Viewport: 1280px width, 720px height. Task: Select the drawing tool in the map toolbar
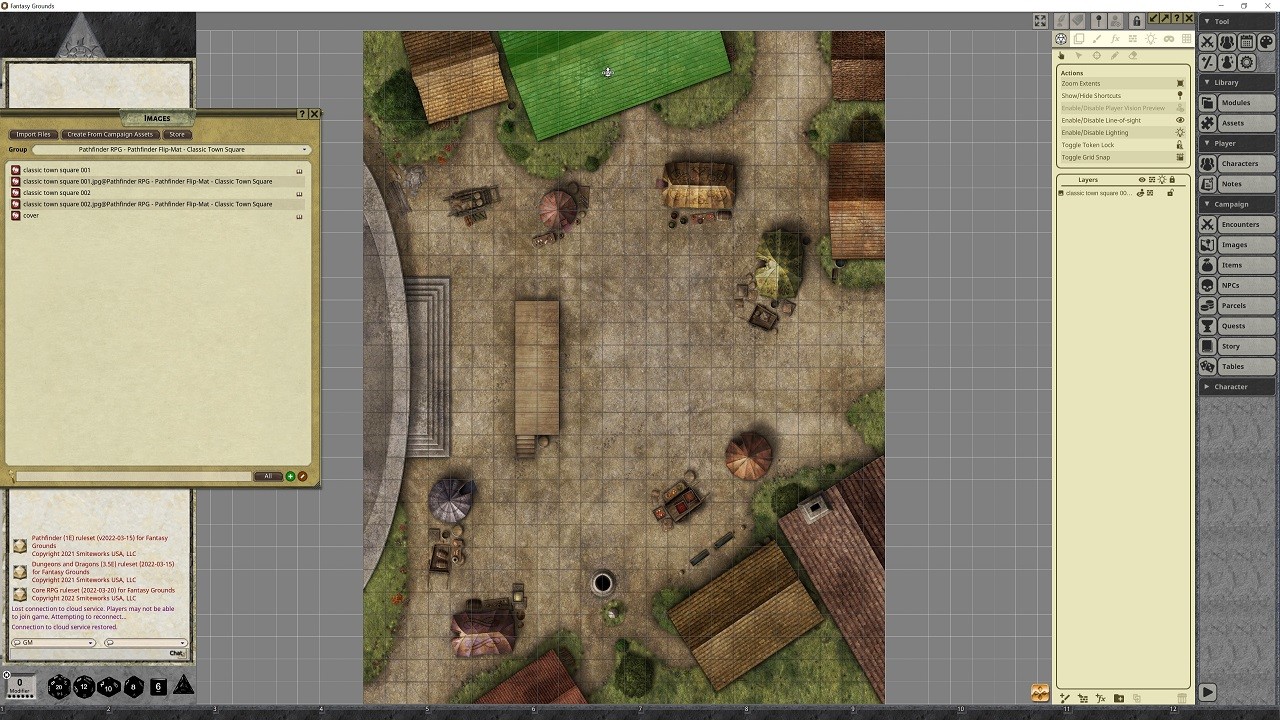[1097, 39]
